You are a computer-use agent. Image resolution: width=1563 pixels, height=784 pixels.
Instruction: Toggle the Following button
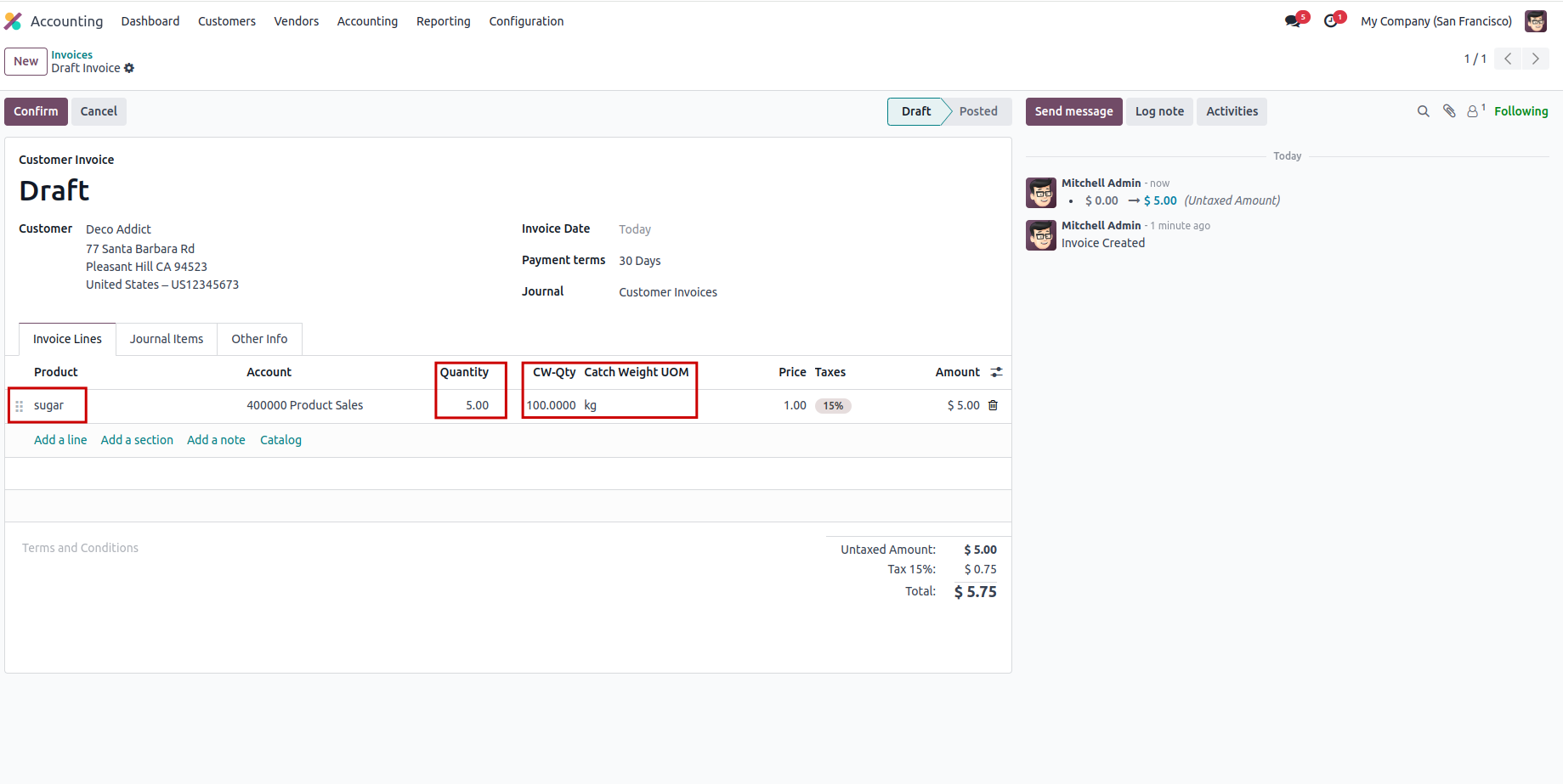(x=1521, y=111)
